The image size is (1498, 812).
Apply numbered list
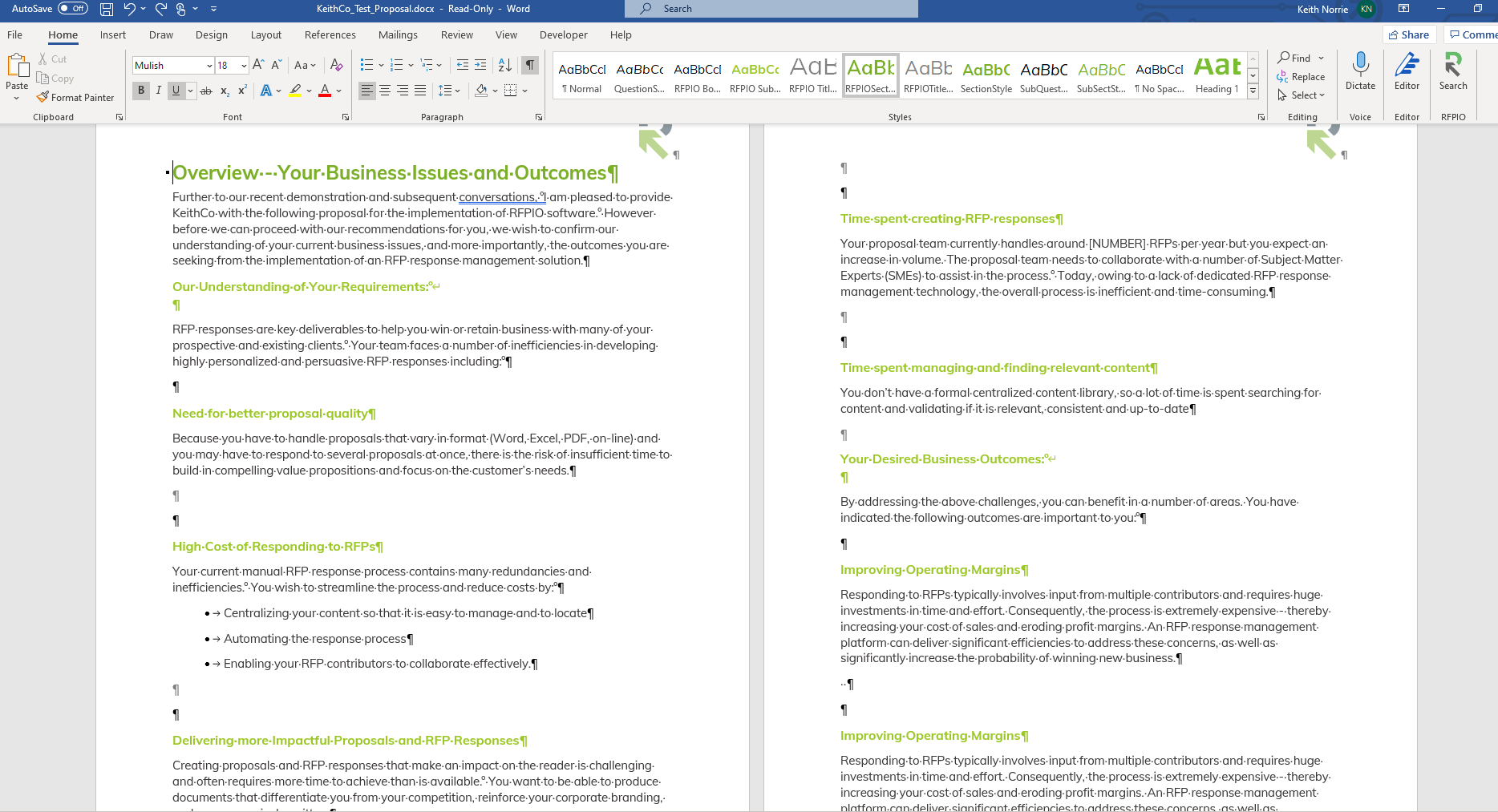(x=396, y=65)
